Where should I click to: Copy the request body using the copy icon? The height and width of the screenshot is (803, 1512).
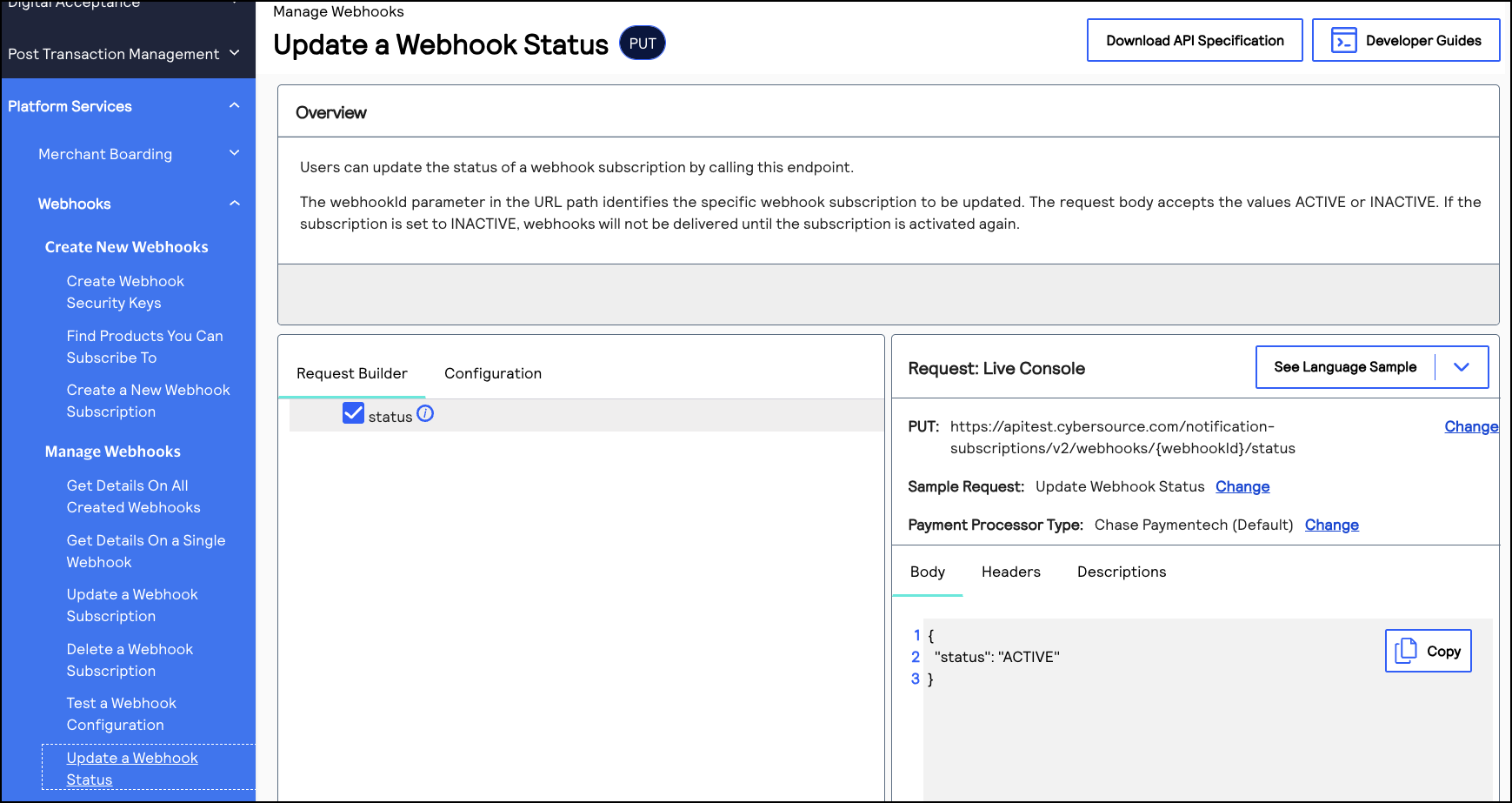click(1407, 650)
